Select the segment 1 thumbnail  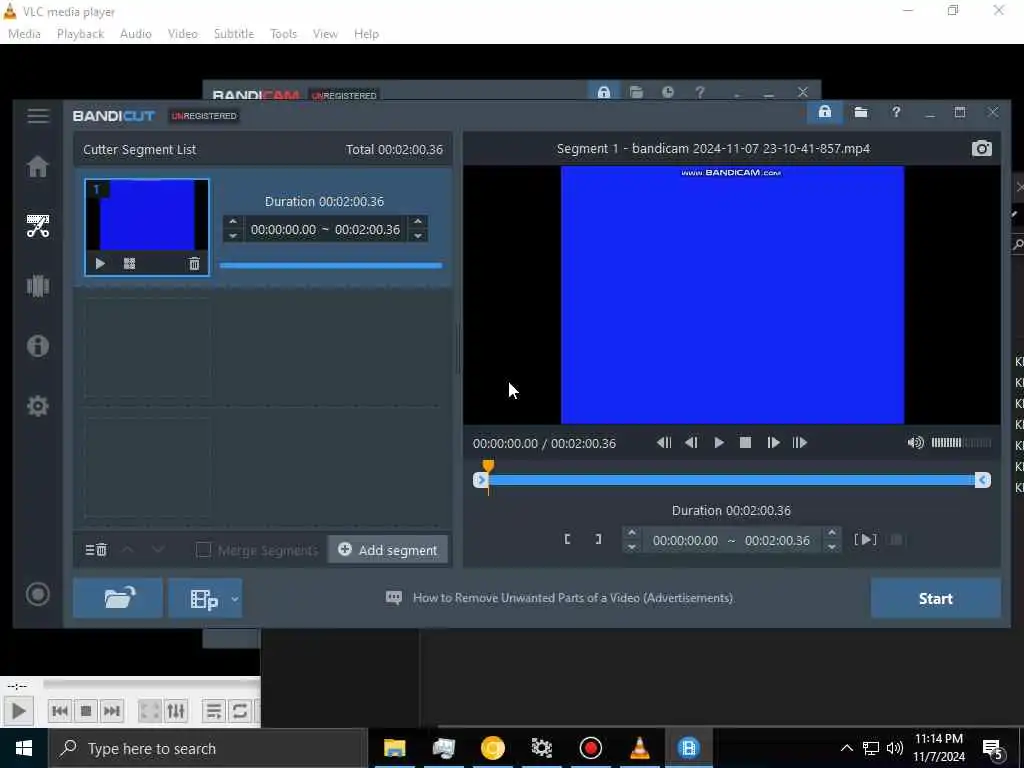pyautogui.click(x=147, y=227)
